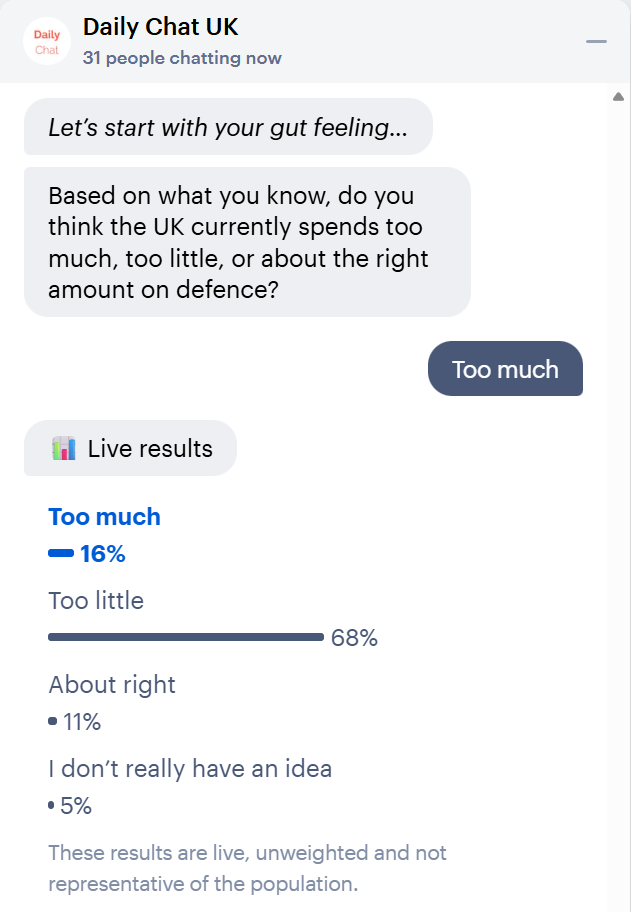The height and width of the screenshot is (912, 631).
Task: Click the 'I don't really have an idea' option
Action: click(x=190, y=769)
